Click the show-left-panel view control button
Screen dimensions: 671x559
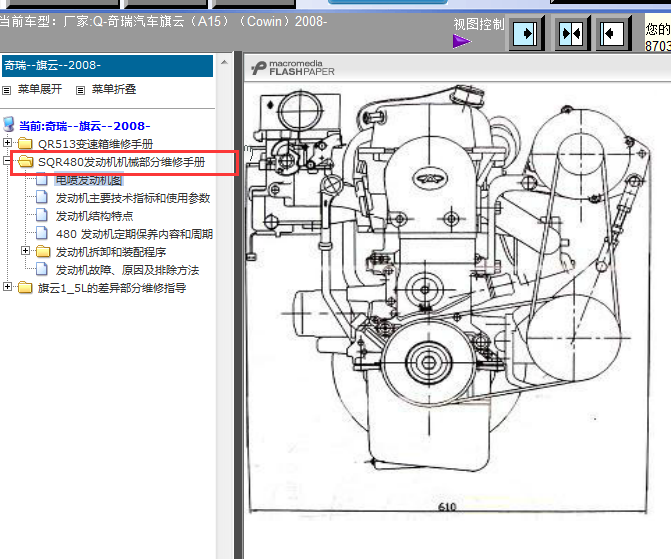(x=612, y=33)
